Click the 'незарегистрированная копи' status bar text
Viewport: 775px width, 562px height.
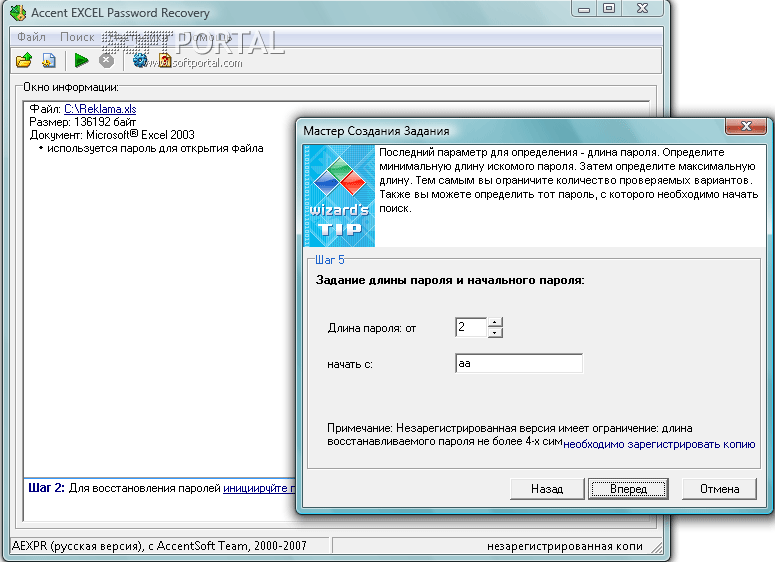pyautogui.click(x=565, y=546)
